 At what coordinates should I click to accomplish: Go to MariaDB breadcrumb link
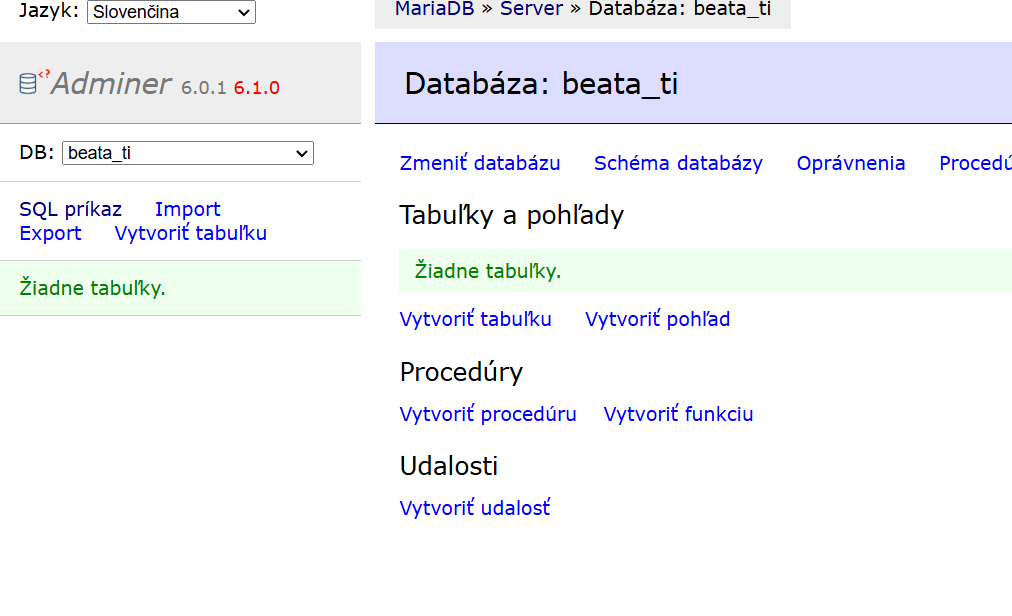[x=434, y=9]
